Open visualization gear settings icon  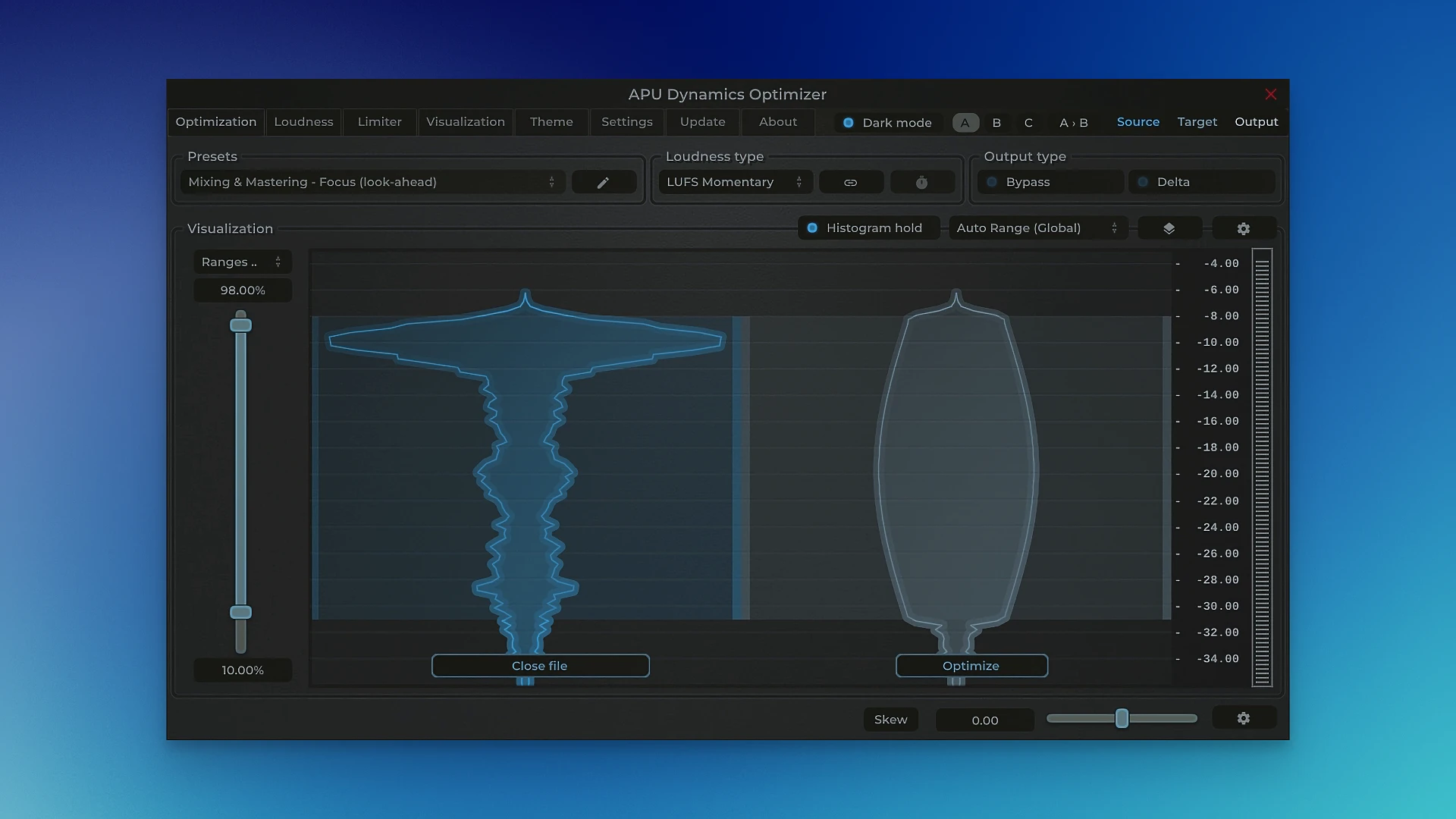coord(1243,228)
